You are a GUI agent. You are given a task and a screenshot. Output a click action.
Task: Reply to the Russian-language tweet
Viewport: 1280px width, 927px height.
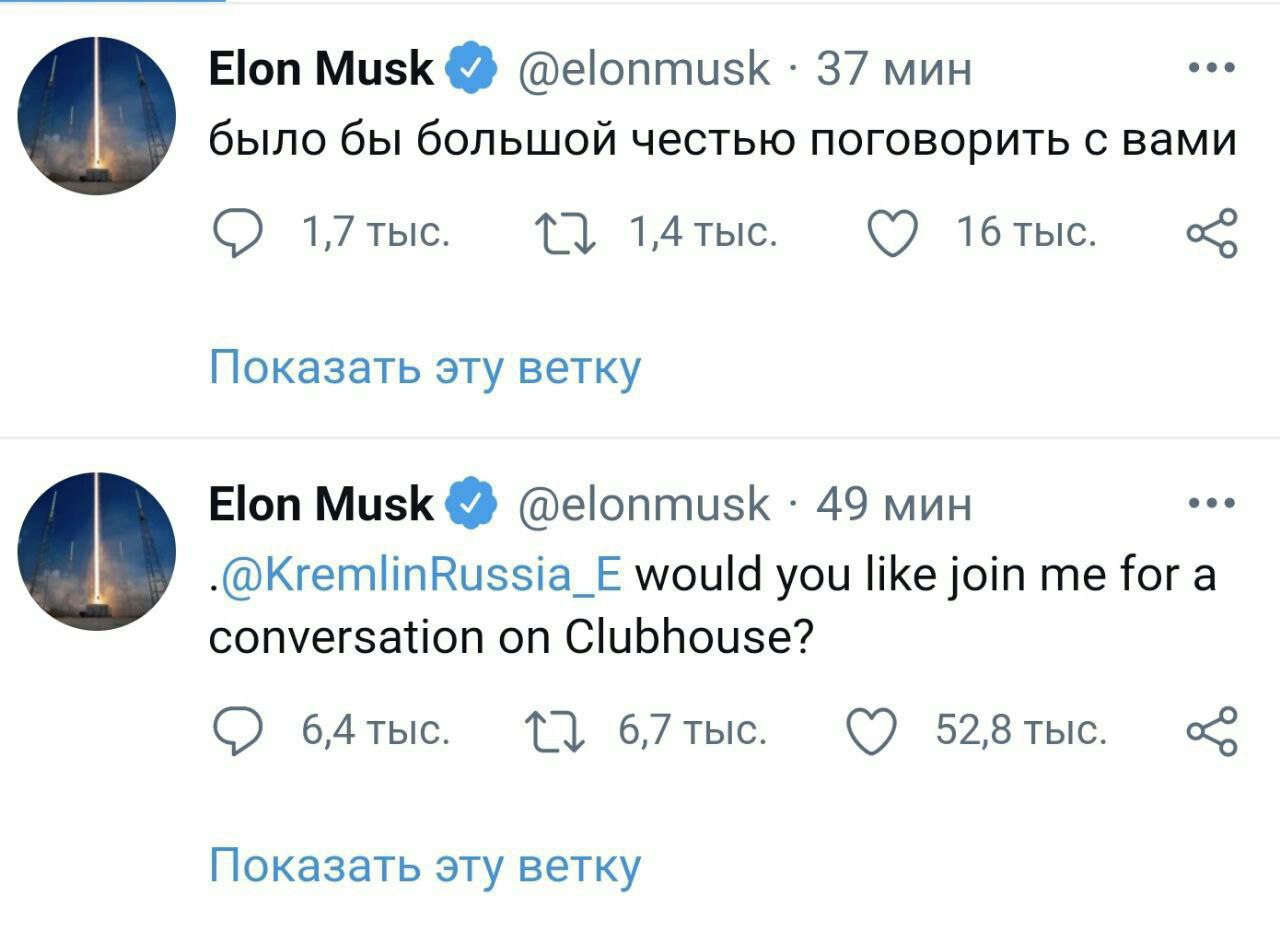(233, 235)
